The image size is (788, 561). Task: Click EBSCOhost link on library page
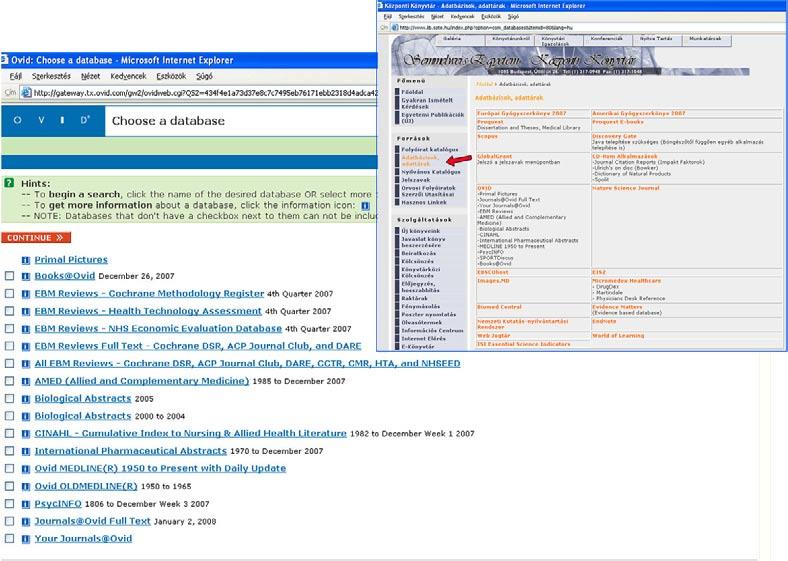492,272
